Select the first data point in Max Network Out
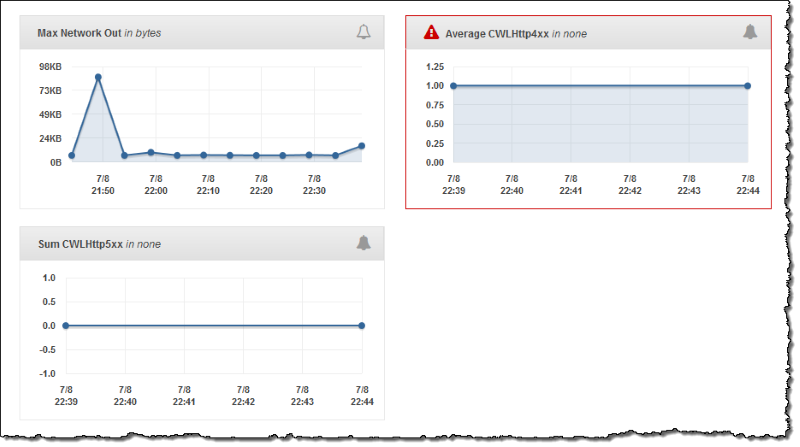 (71, 156)
